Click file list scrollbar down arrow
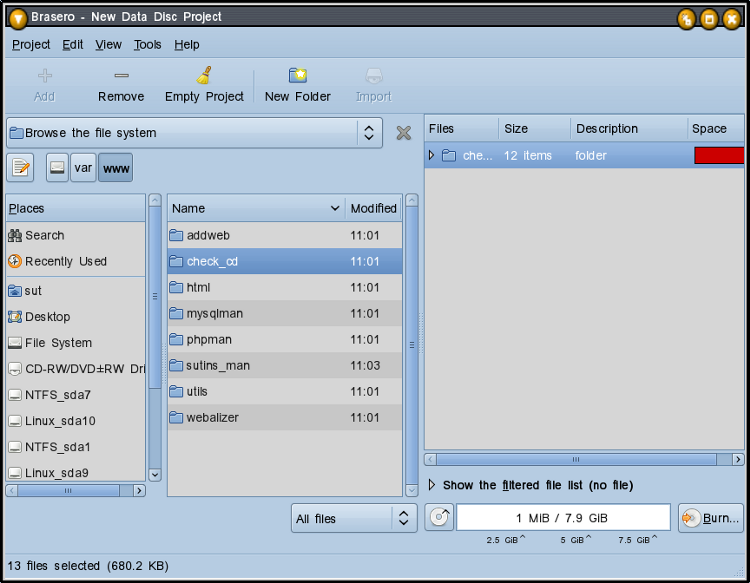Viewport: 750px width, 583px height. (x=411, y=490)
